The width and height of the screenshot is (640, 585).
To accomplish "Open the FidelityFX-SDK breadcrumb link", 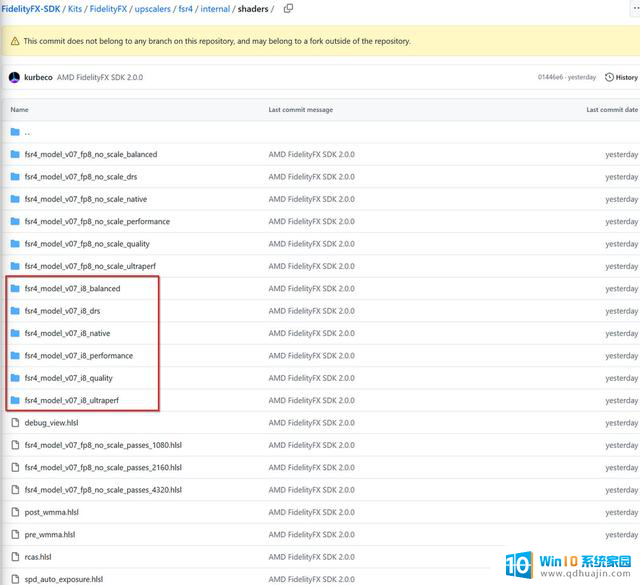I will tap(30, 9).
